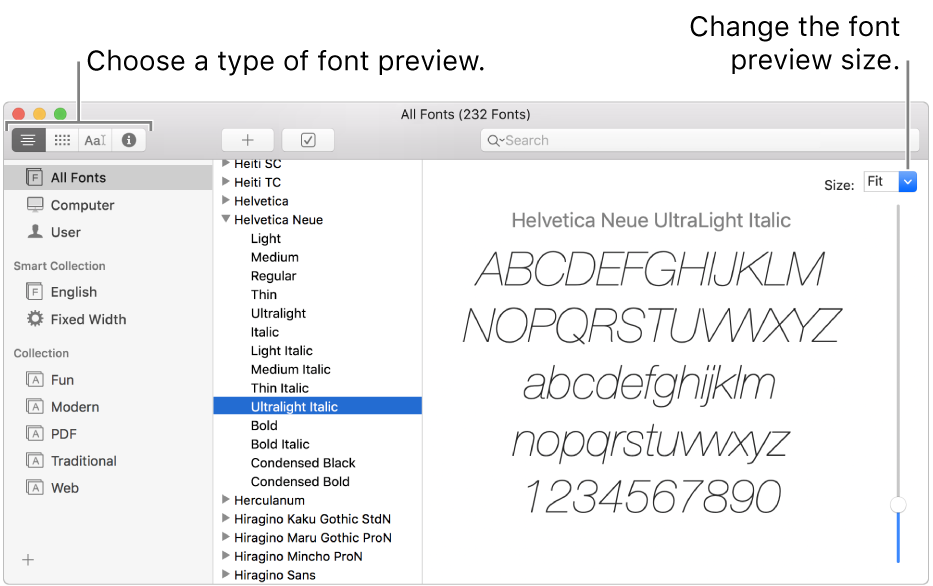The image size is (933, 586).
Task: Select the Web collection
Action: point(67,487)
